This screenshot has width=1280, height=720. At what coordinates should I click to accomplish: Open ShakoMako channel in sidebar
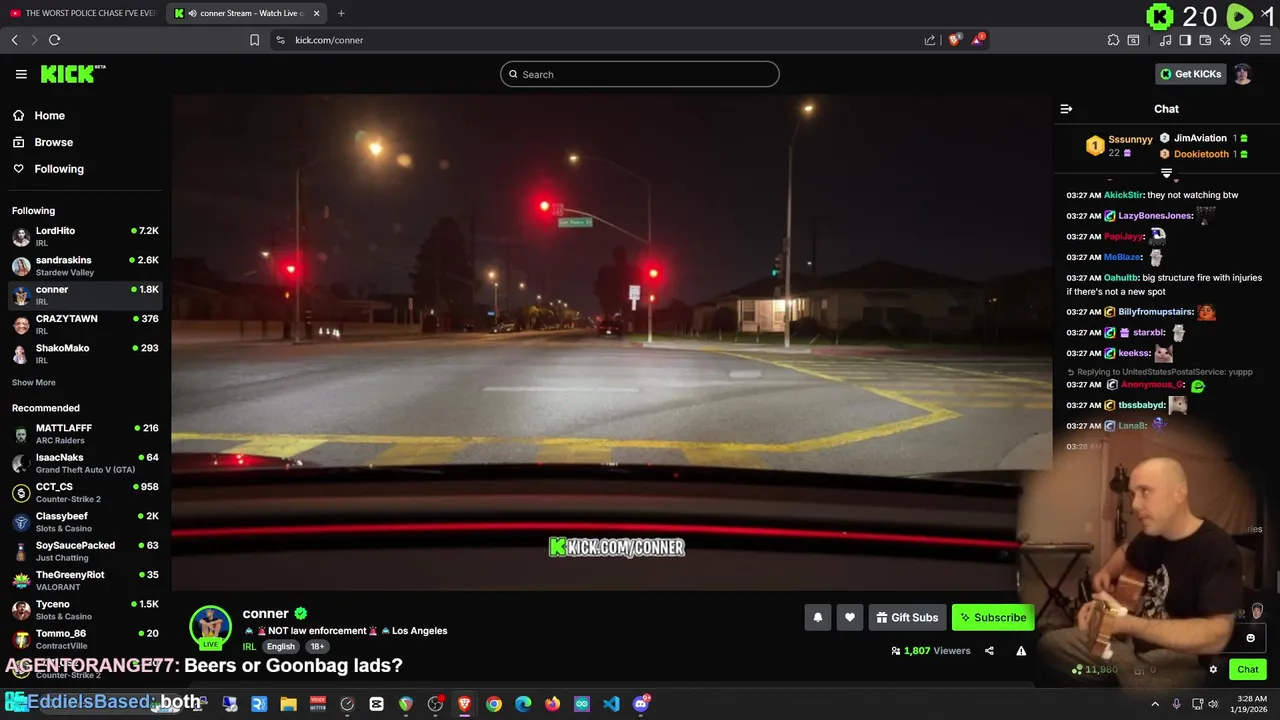pos(85,354)
